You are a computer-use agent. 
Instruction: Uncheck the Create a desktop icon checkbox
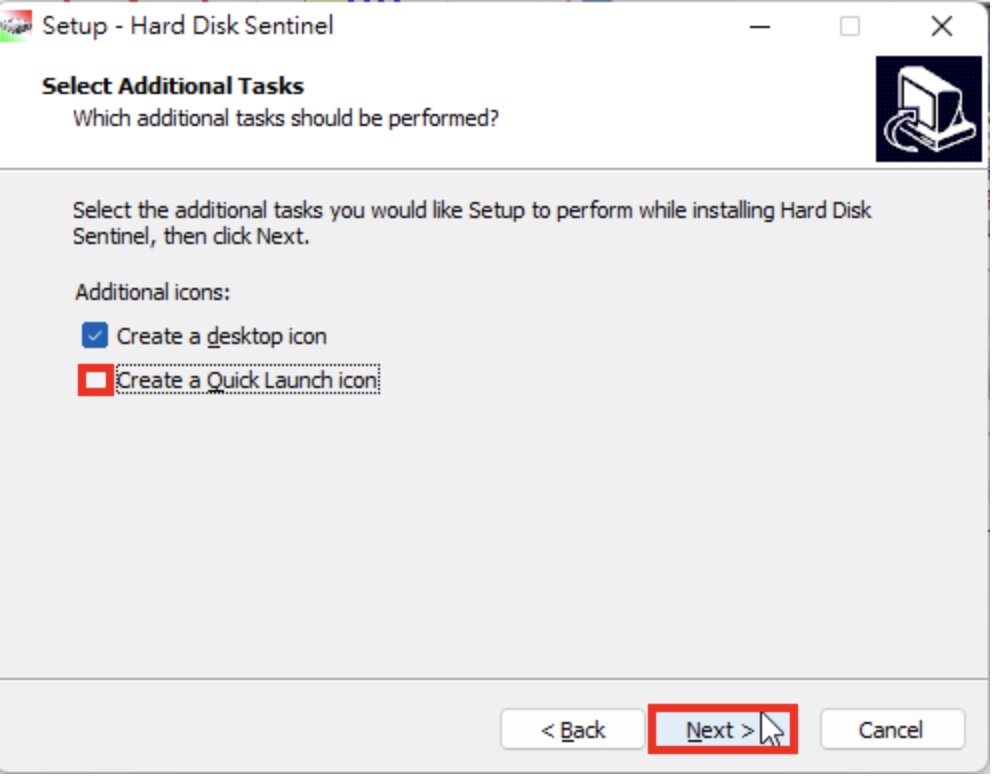tap(95, 335)
